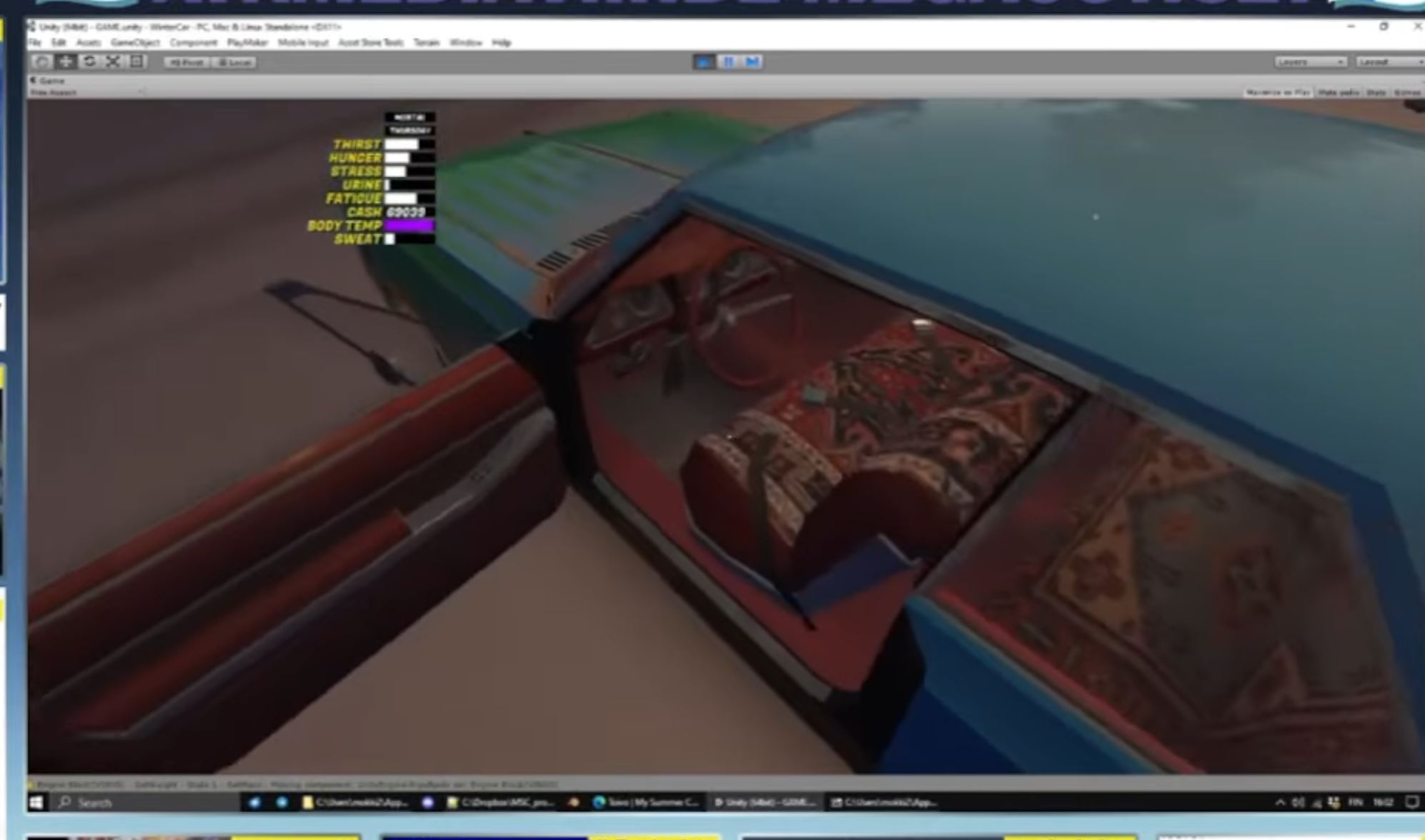This screenshot has height=840, width=1425.
Task: Toggle the Stats overlay
Action: pos(1376,93)
